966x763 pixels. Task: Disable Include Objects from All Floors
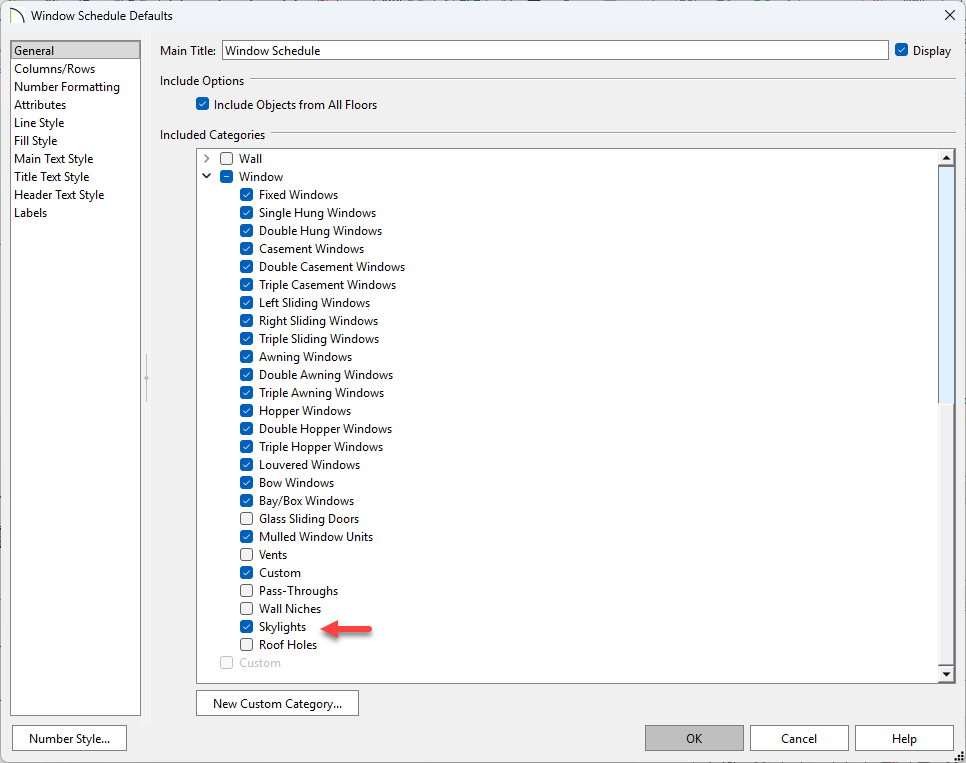click(x=203, y=105)
